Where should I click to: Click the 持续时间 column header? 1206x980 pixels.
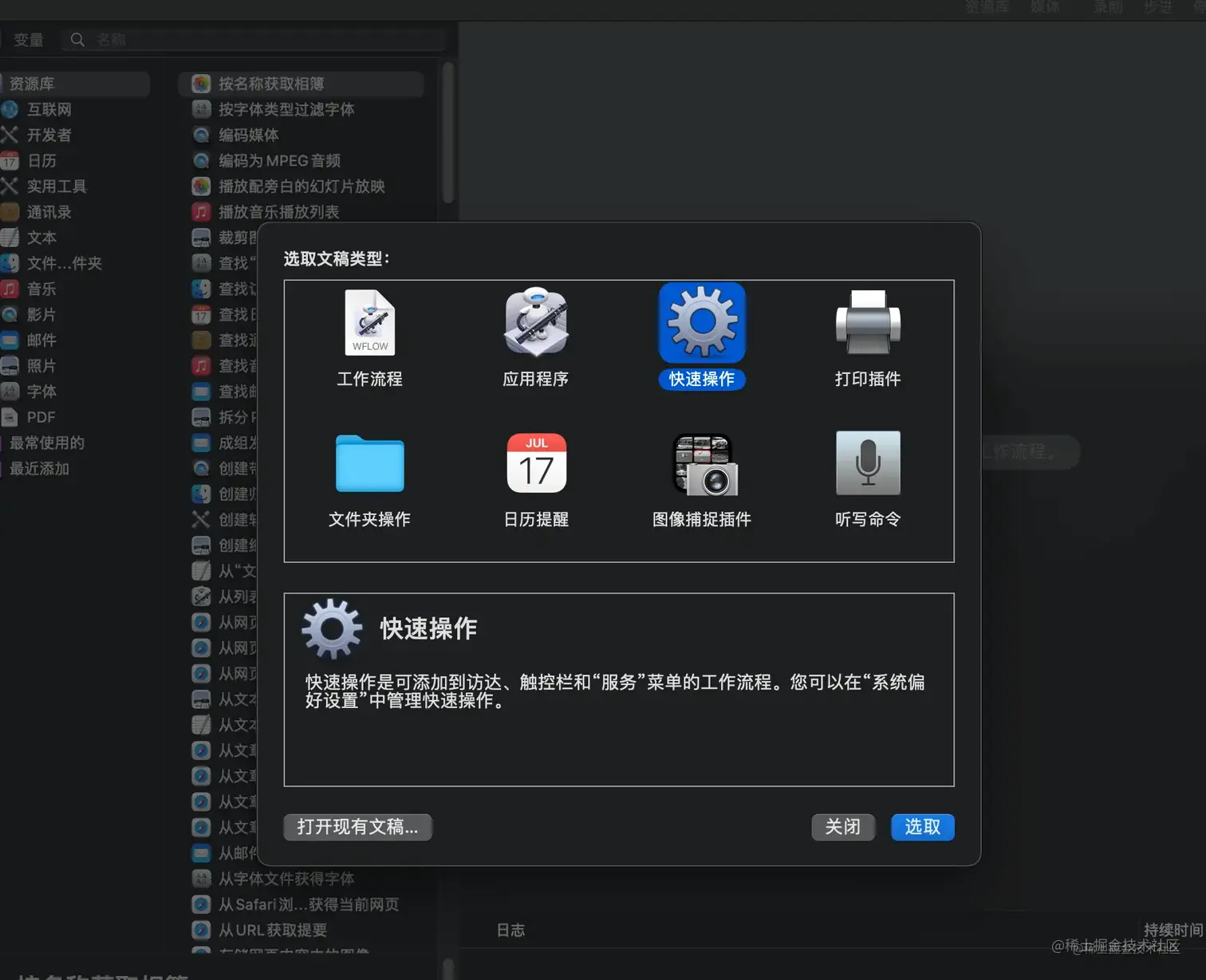[x=1173, y=930]
